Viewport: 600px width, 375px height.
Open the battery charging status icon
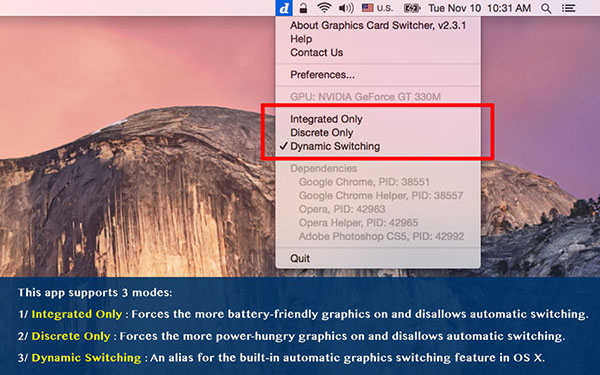(412, 8)
